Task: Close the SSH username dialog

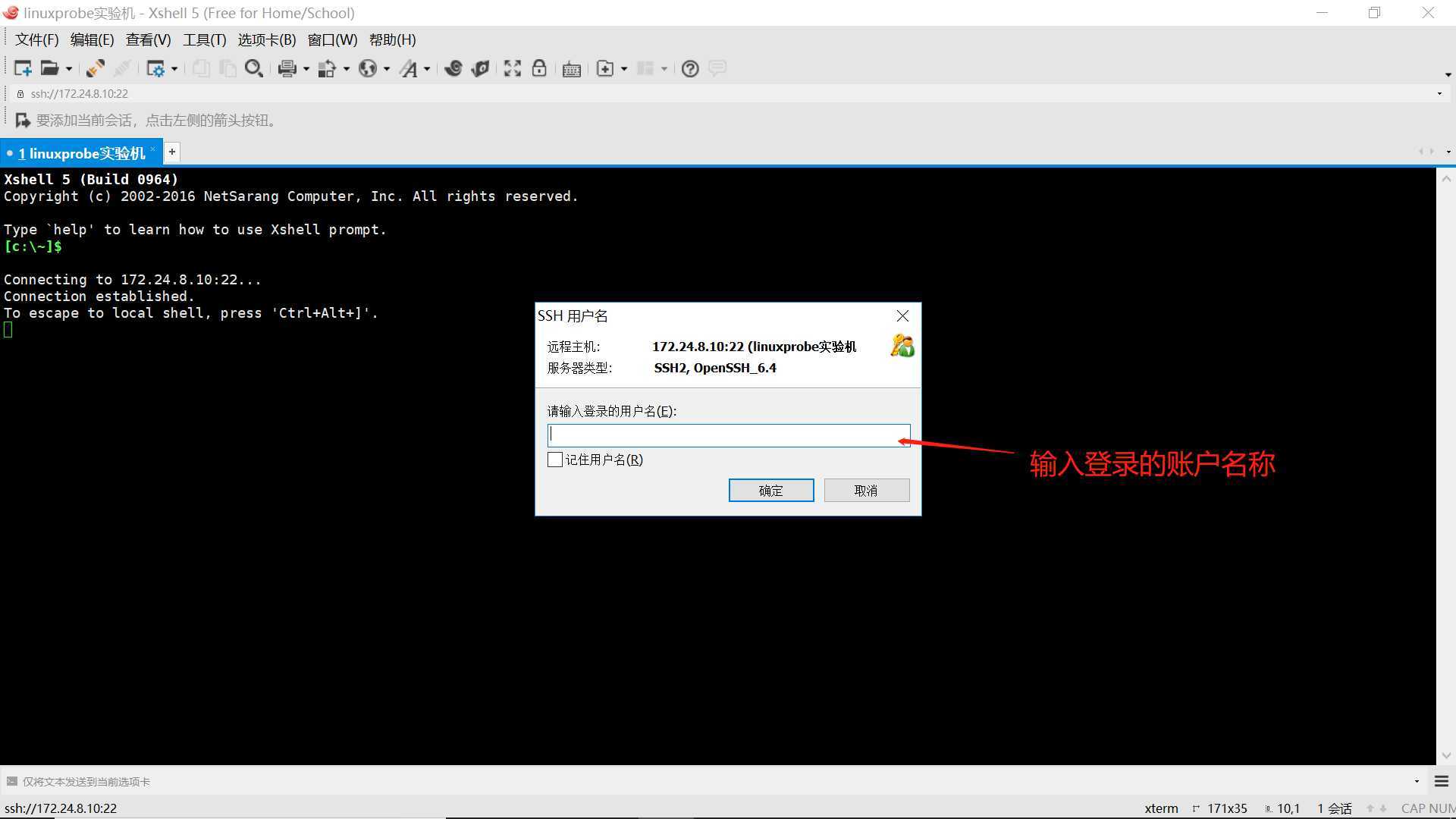Action: pos(902,316)
